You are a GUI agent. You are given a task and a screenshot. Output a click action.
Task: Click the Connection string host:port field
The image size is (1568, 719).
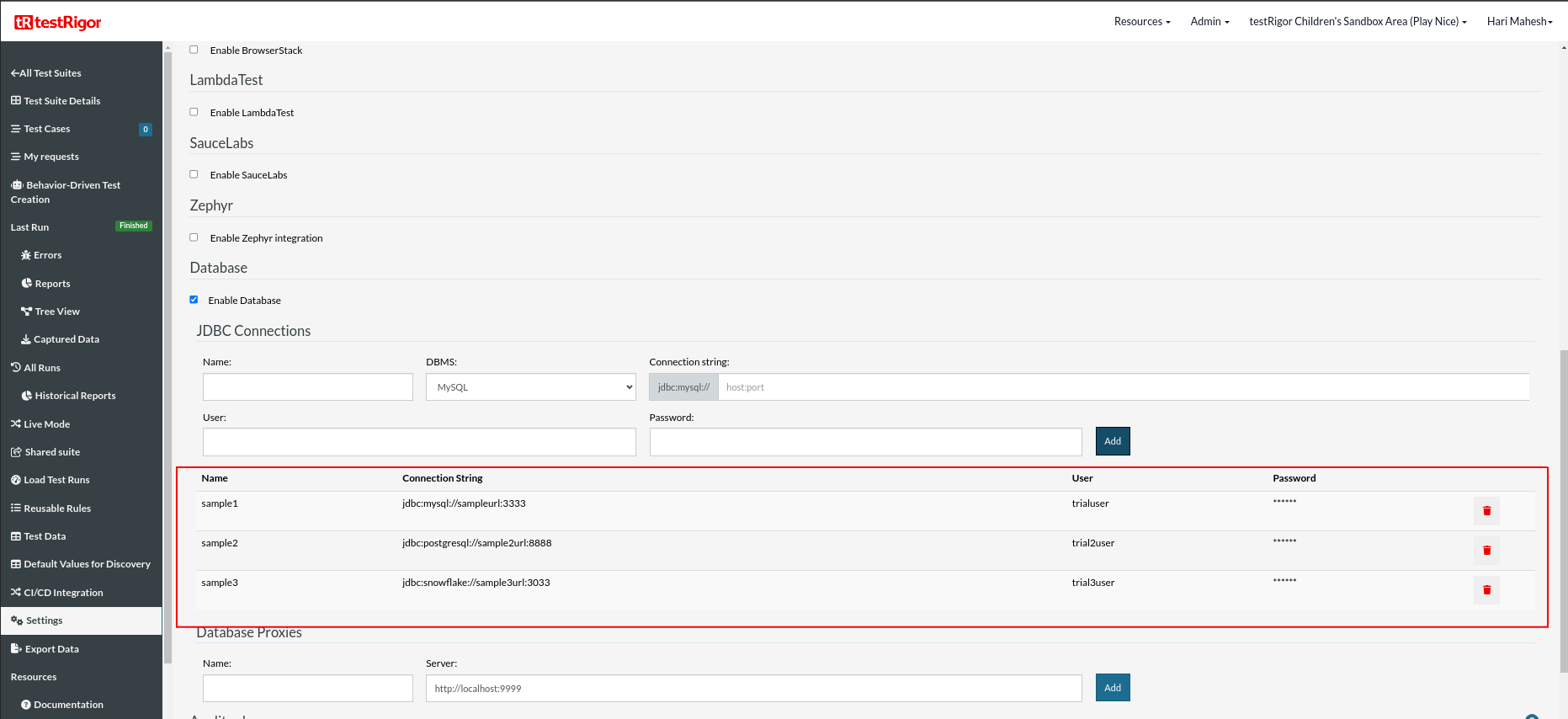[1123, 387]
